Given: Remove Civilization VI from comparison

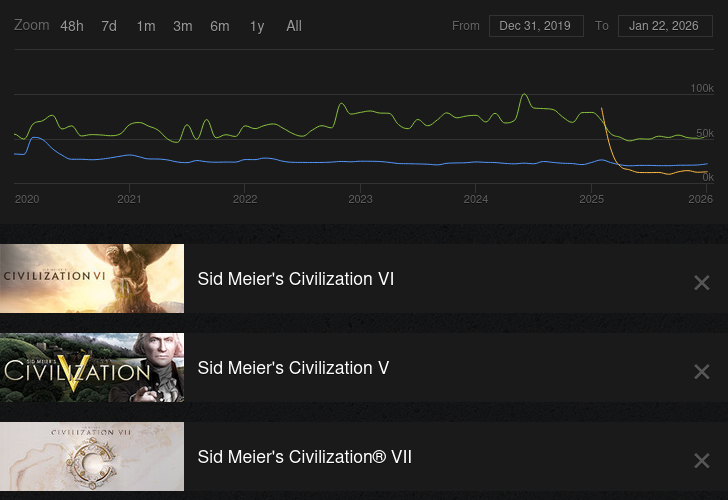Looking at the screenshot, I should [702, 282].
